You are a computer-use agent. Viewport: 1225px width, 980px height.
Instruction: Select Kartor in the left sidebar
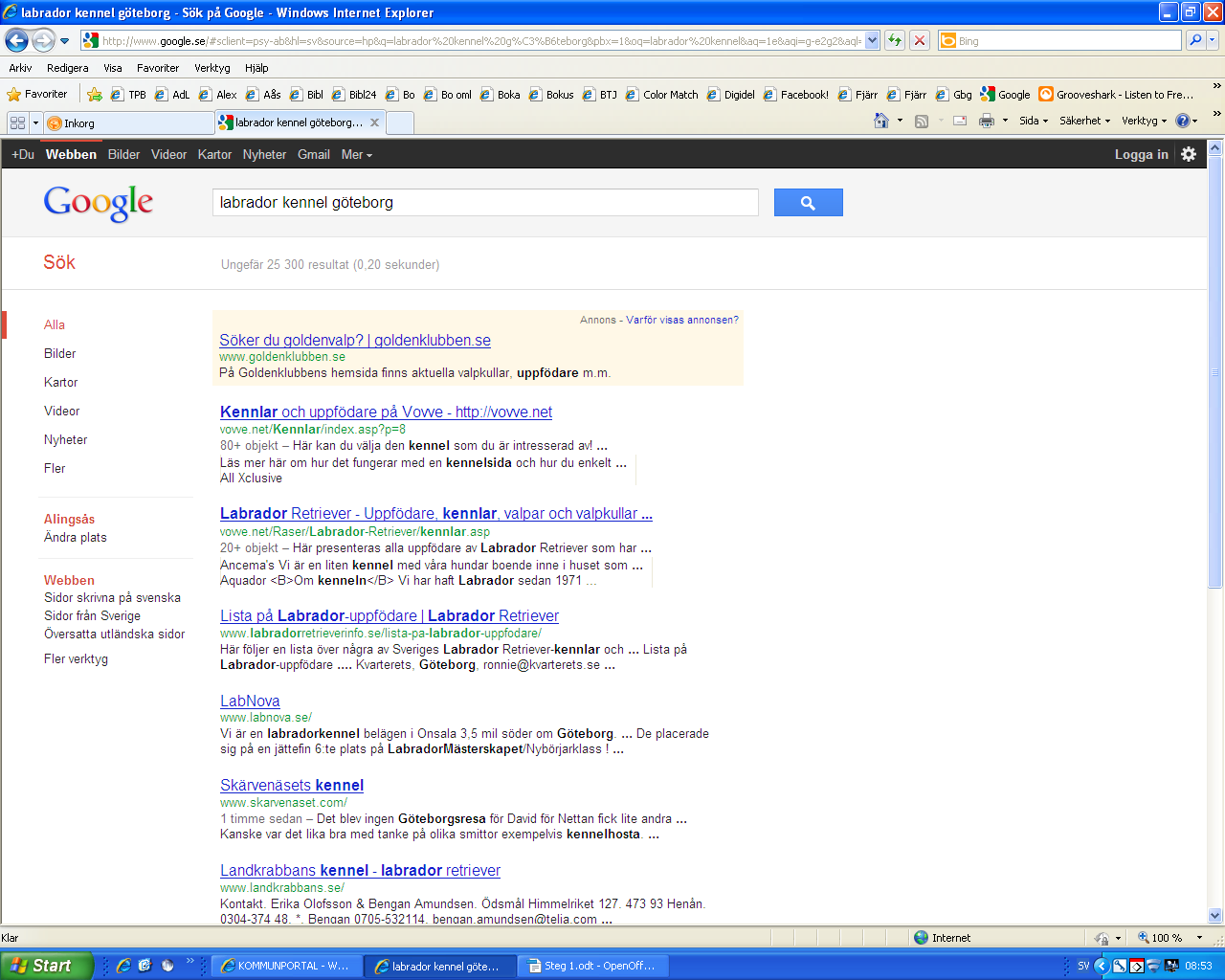[x=60, y=382]
